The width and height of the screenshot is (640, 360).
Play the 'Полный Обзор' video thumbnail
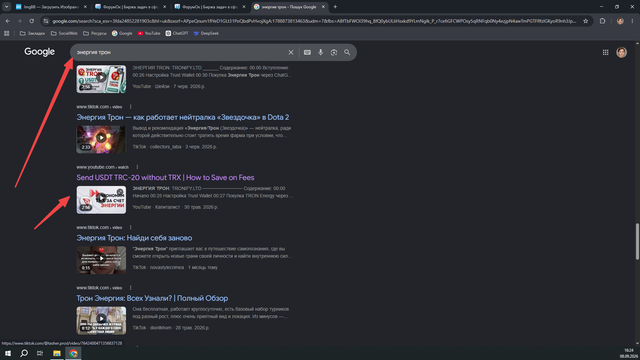tap(101, 320)
